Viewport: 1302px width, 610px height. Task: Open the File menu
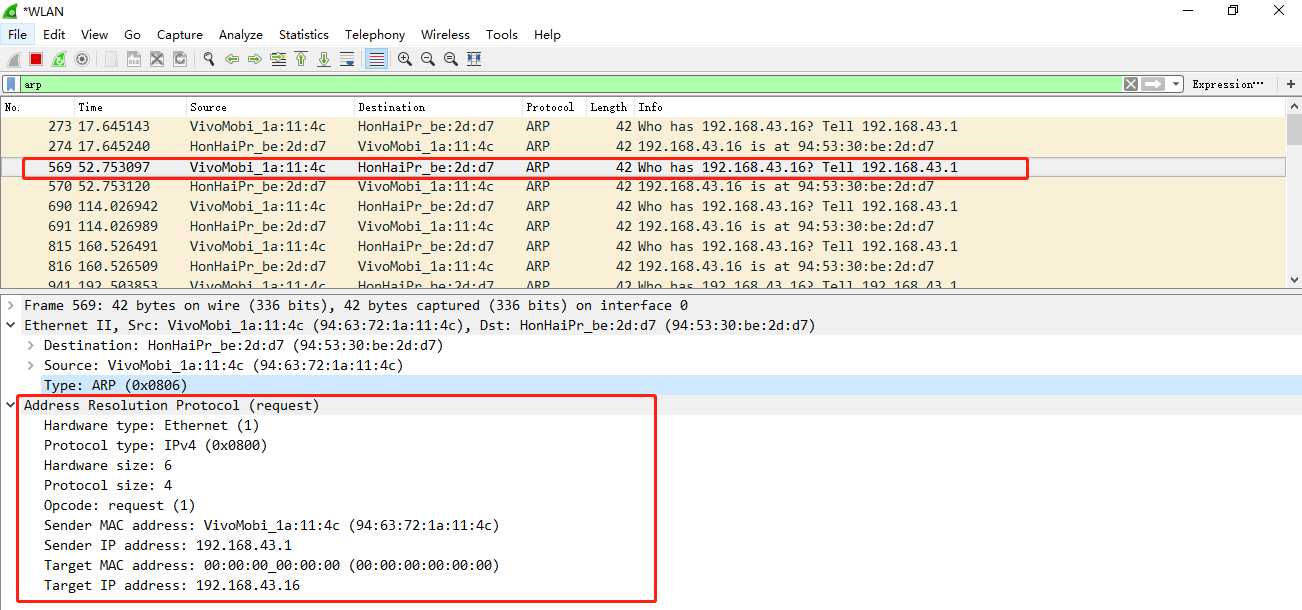point(17,34)
